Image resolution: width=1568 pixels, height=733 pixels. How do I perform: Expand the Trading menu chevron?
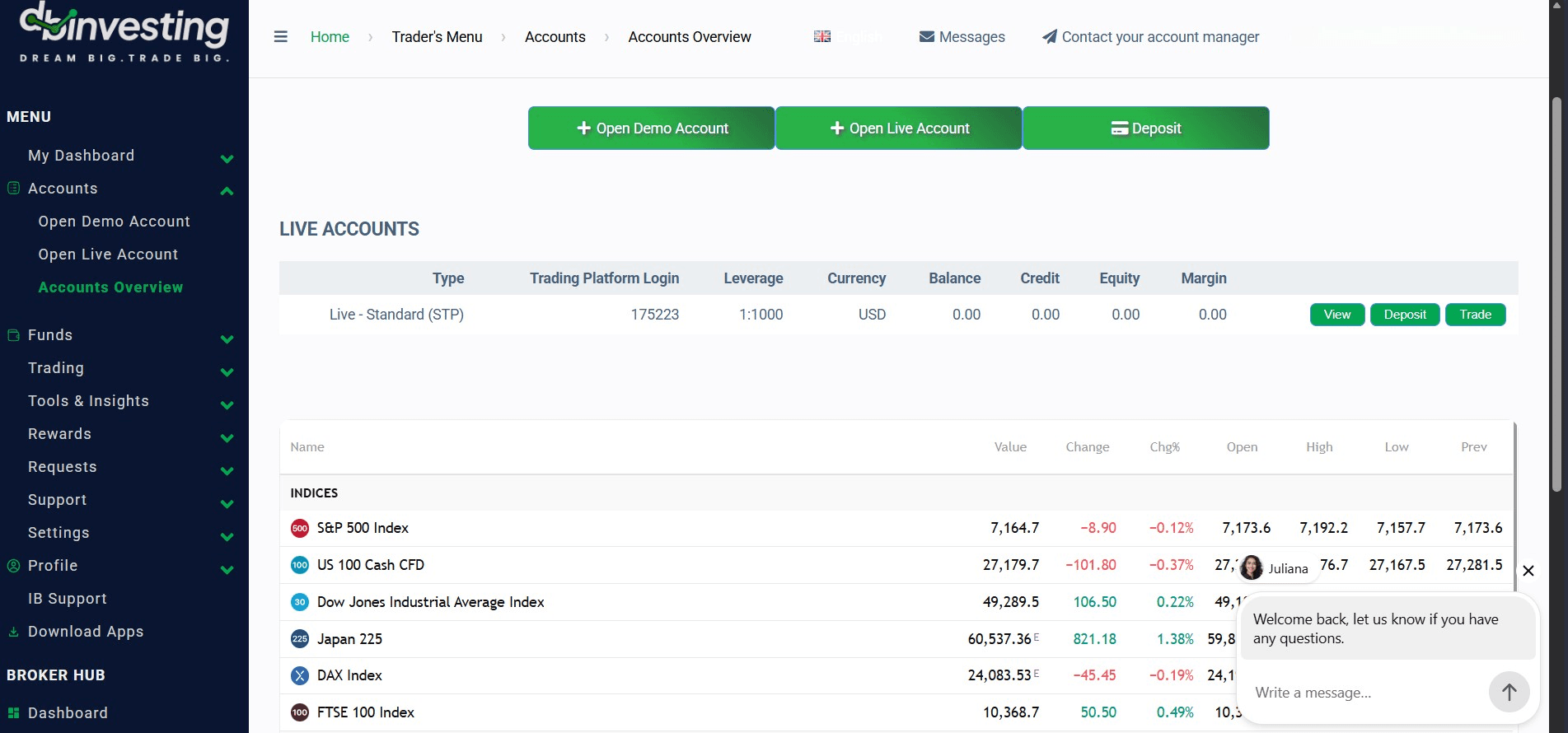point(227,371)
